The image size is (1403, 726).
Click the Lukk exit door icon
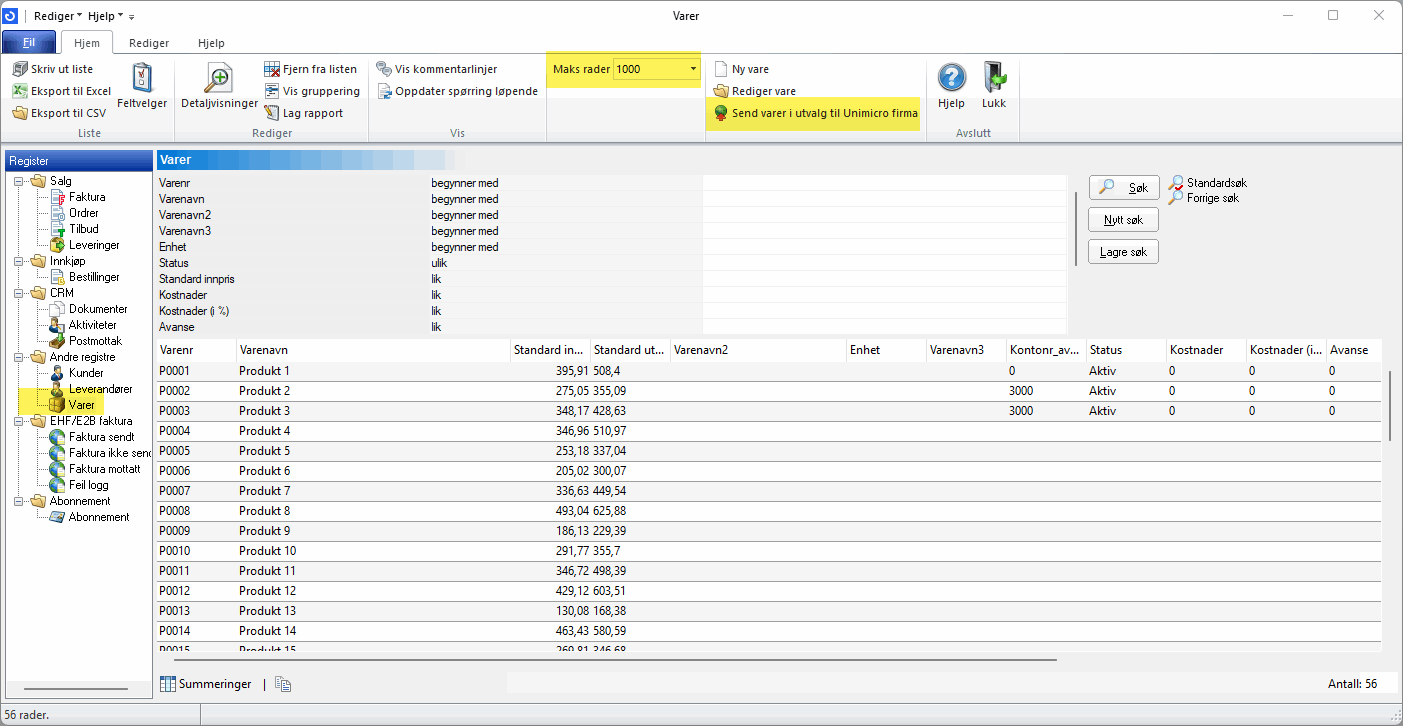[x=994, y=78]
